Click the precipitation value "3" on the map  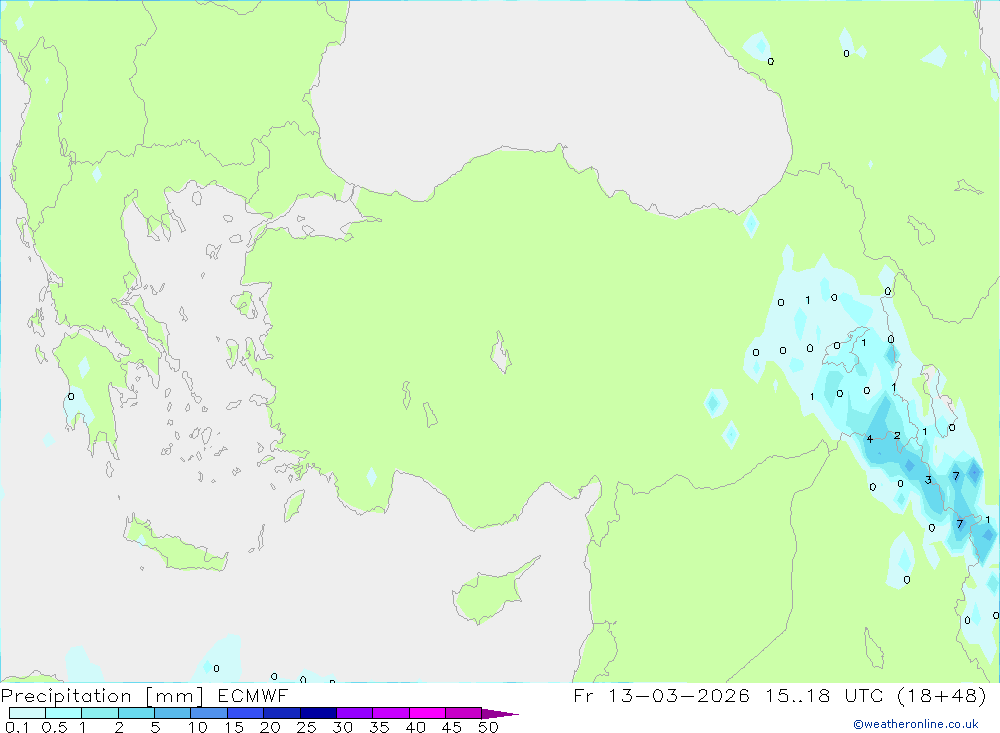coord(928,480)
